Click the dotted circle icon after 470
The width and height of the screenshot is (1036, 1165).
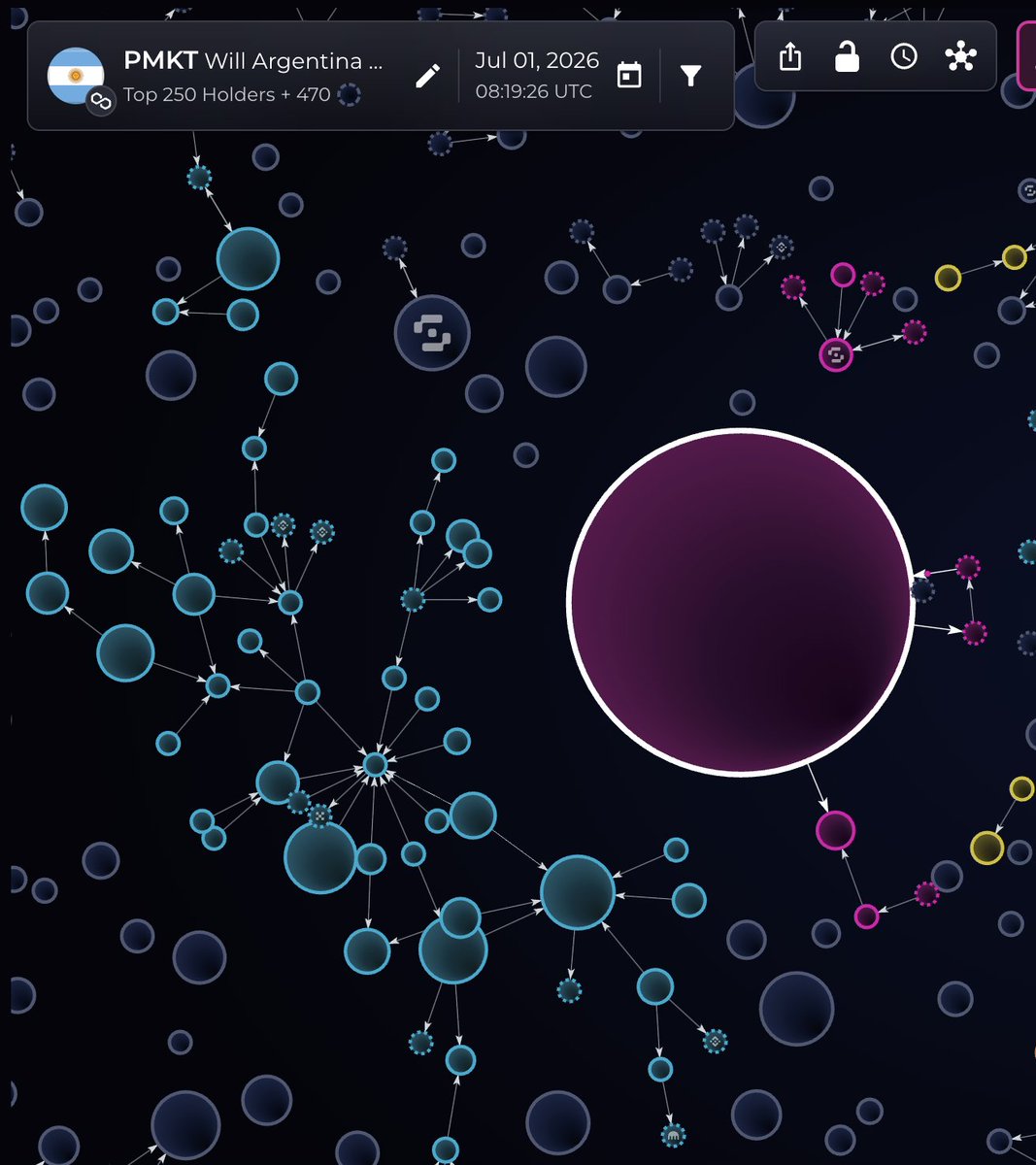pos(349,95)
